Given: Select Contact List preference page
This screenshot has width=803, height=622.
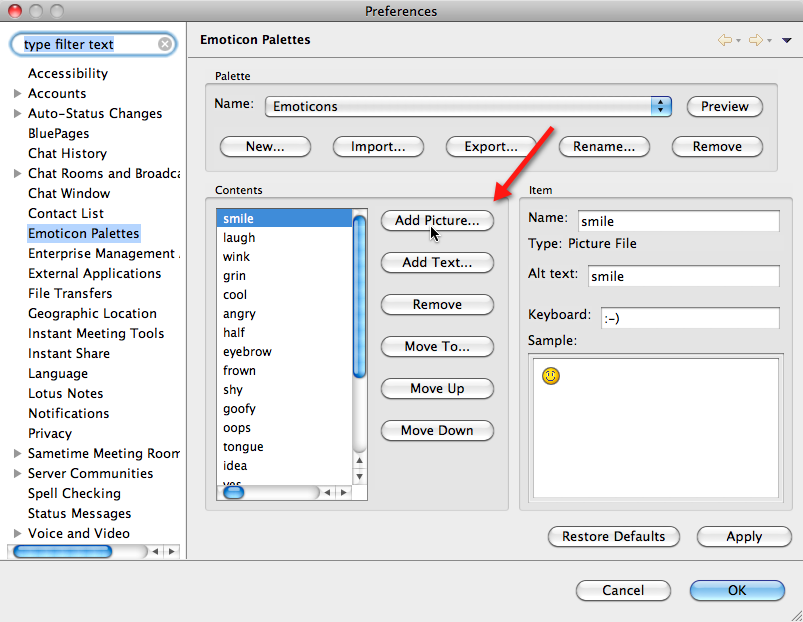Looking at the screenshot, I should 66,213.
